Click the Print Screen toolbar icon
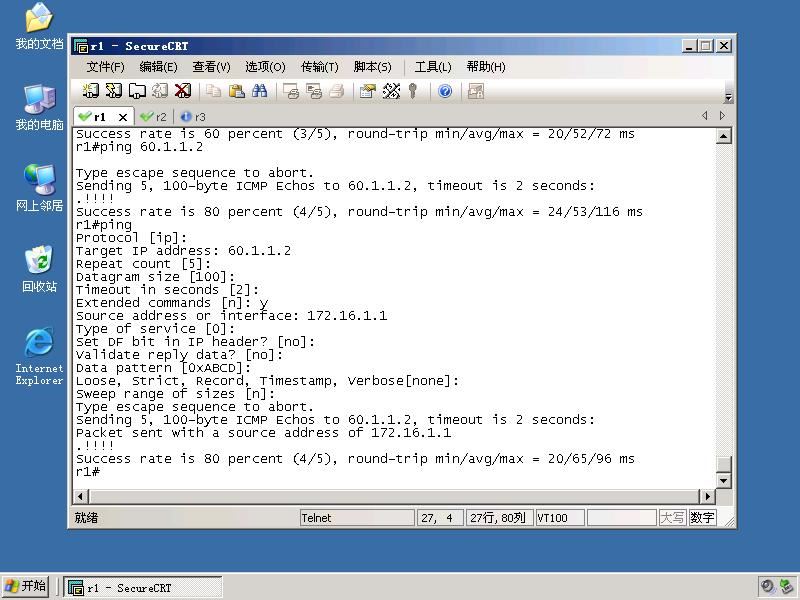Viewport: 800px width, 600px height. (x=291, y=91)
